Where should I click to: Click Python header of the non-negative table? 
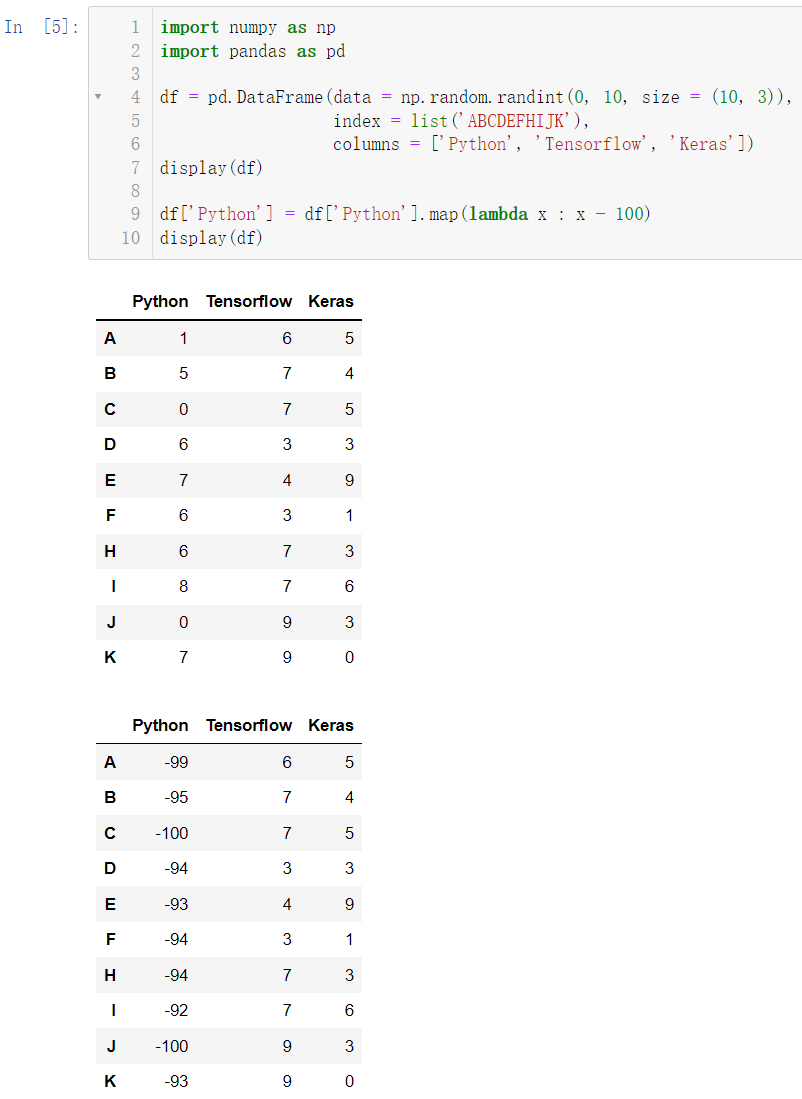point(160,301)
